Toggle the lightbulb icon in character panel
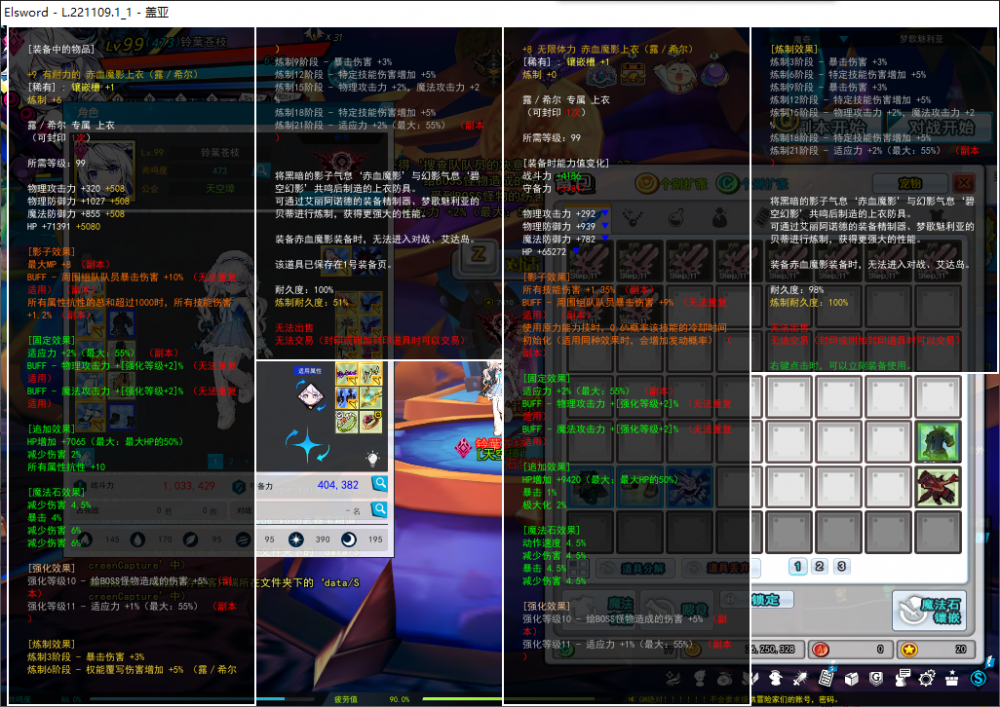Screen dimensions: 1000x707 pyautogui.click(x=372, y=458)
